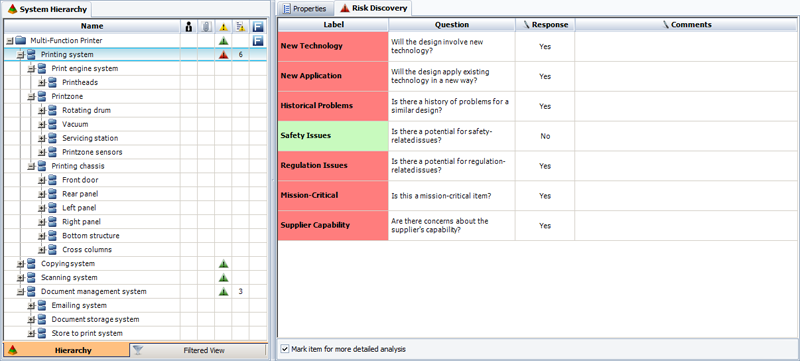Select the Store to print system item
Viewport: 800px width, 361px height.
87,333
